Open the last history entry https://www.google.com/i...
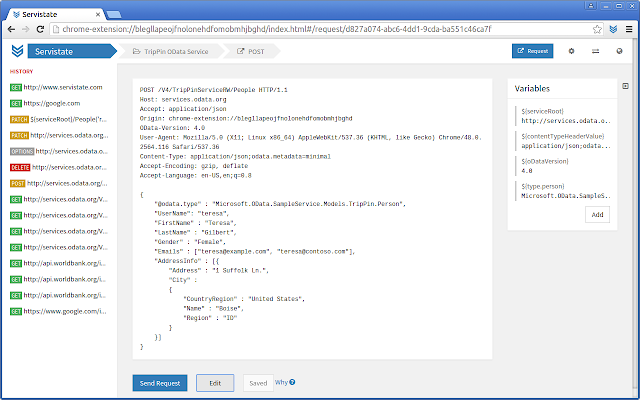The image size is (640, 400). tap(59, 311)
